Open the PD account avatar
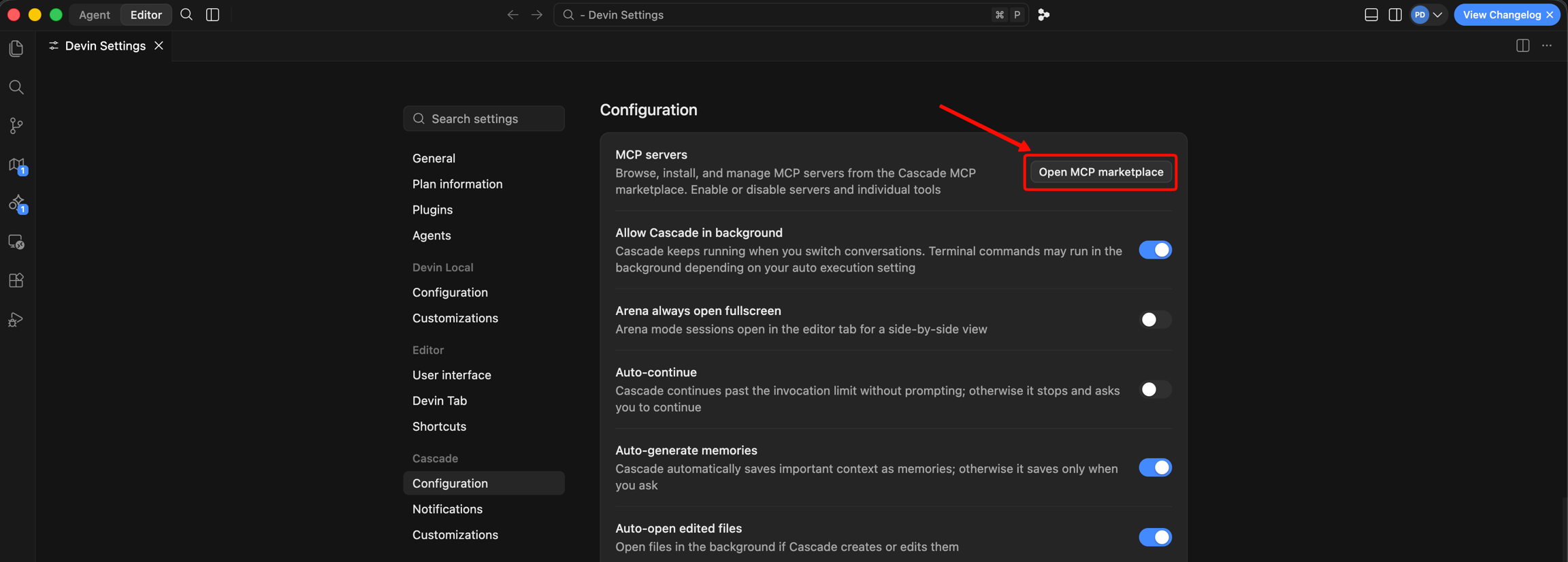 point(1420,14)
